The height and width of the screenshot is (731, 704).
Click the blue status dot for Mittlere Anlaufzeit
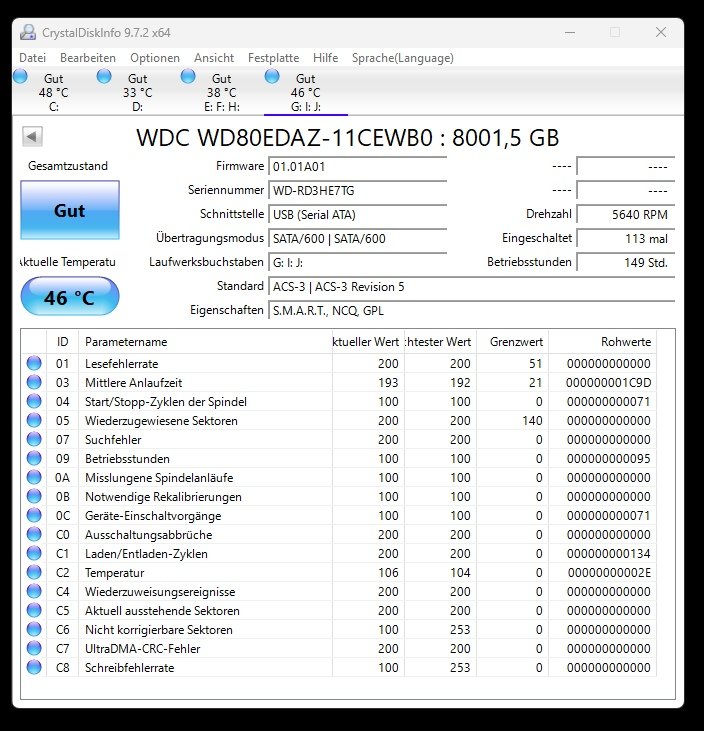34,382
